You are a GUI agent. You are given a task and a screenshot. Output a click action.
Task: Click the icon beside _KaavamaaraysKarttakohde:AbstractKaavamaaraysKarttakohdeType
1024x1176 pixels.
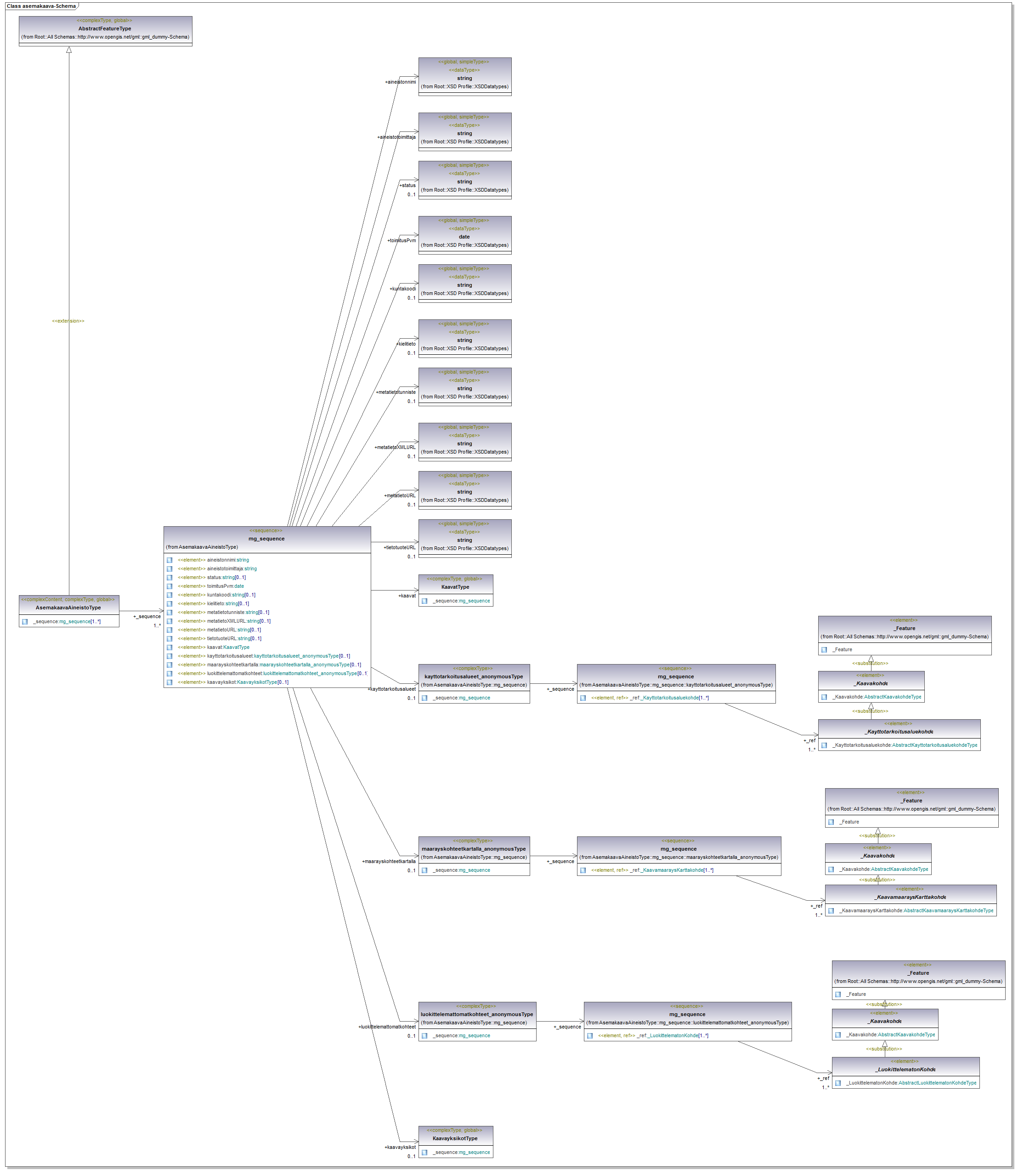831,911
